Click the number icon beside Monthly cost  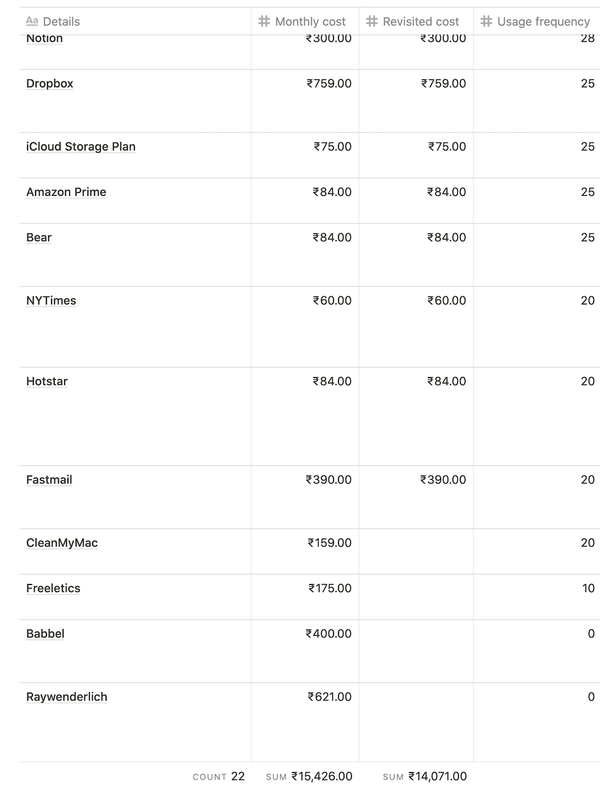(x=264, y=21)
